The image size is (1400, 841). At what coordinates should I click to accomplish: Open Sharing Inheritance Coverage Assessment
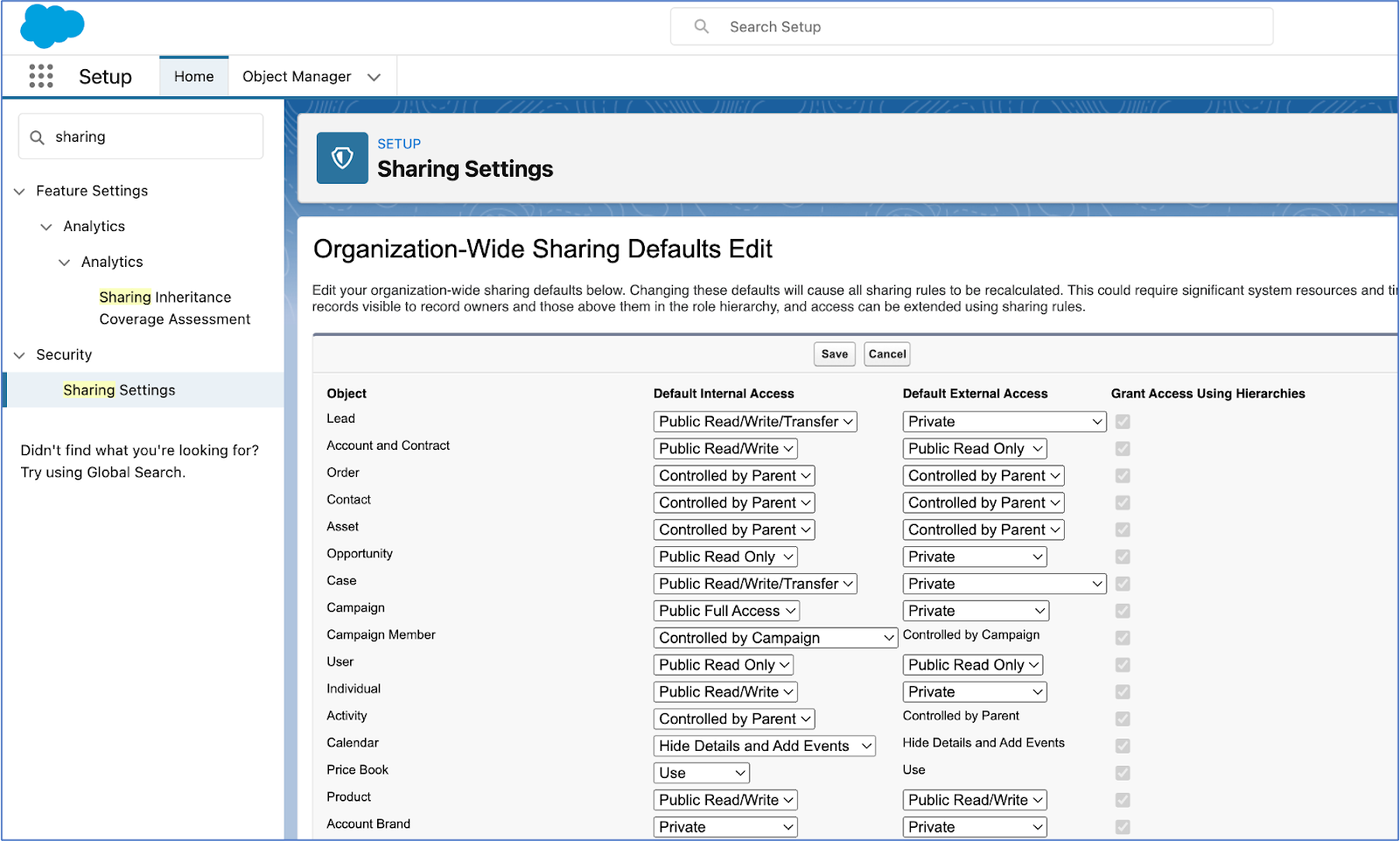[164, 308]
